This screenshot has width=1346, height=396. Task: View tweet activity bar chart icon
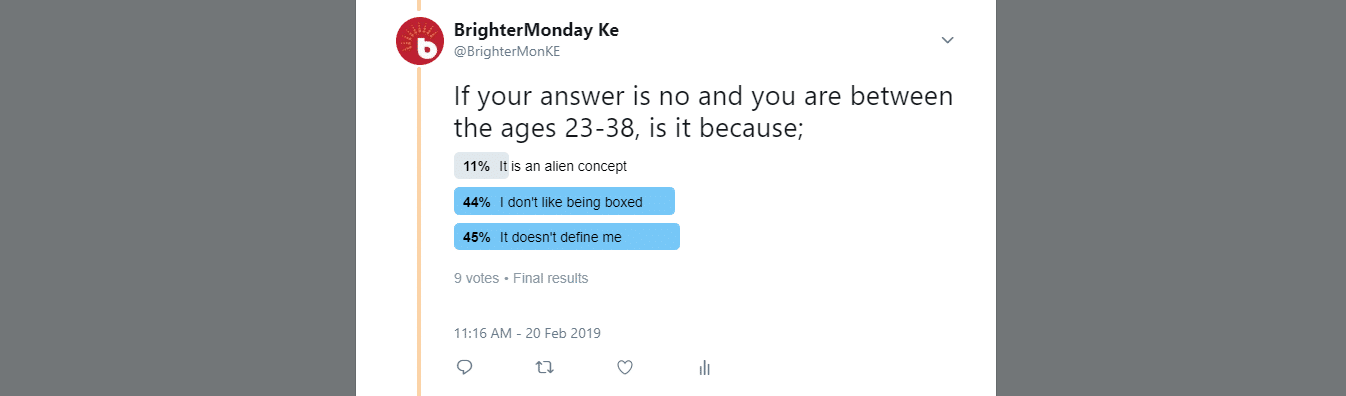(x=704, y=367)
